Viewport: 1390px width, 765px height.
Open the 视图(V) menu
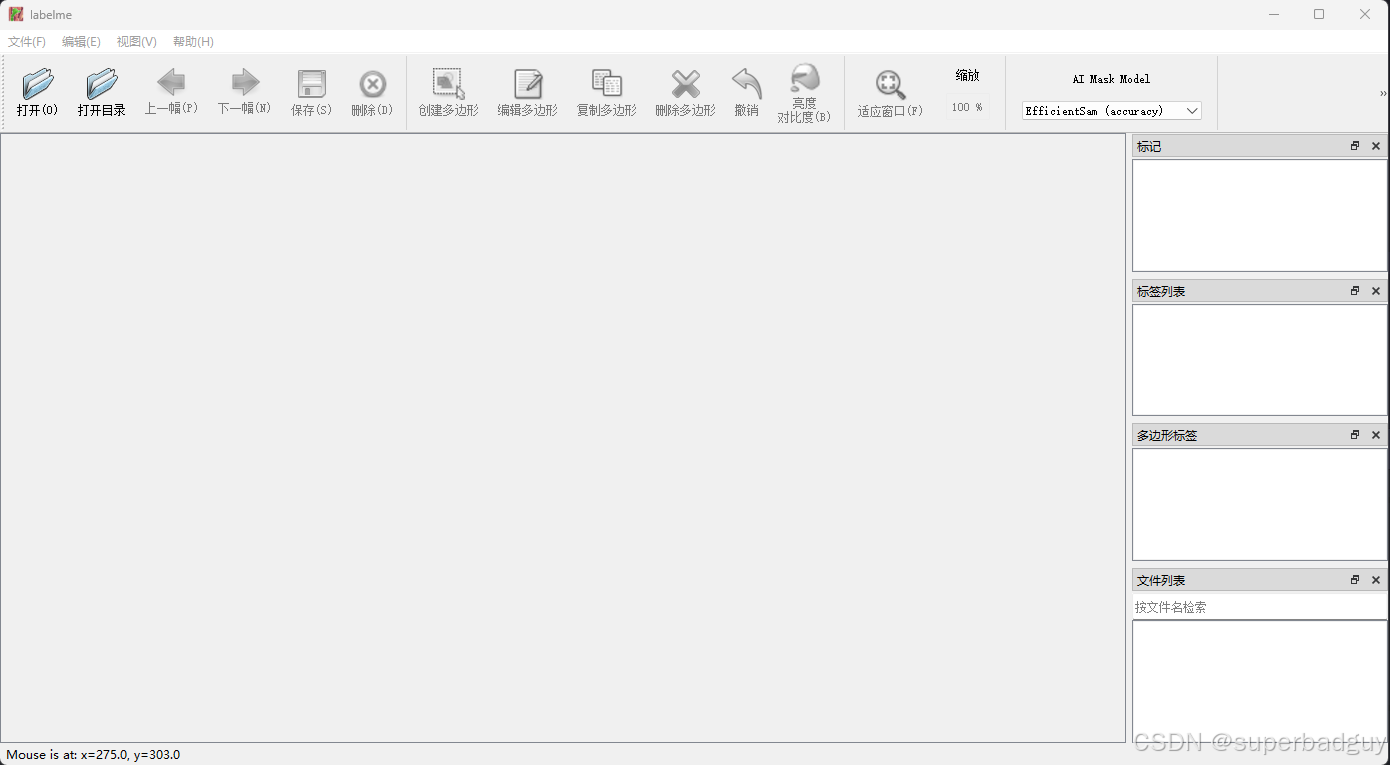[136, 42]
